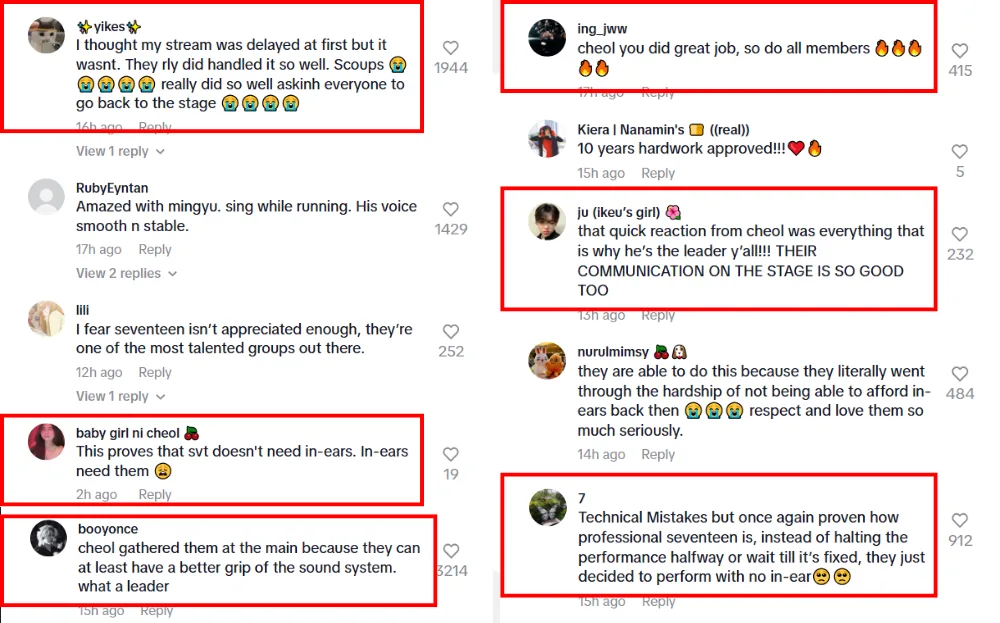1000x623 pixels.
Task: Expand View 2 replies under RubyEyntan
Action: [126, 273]
